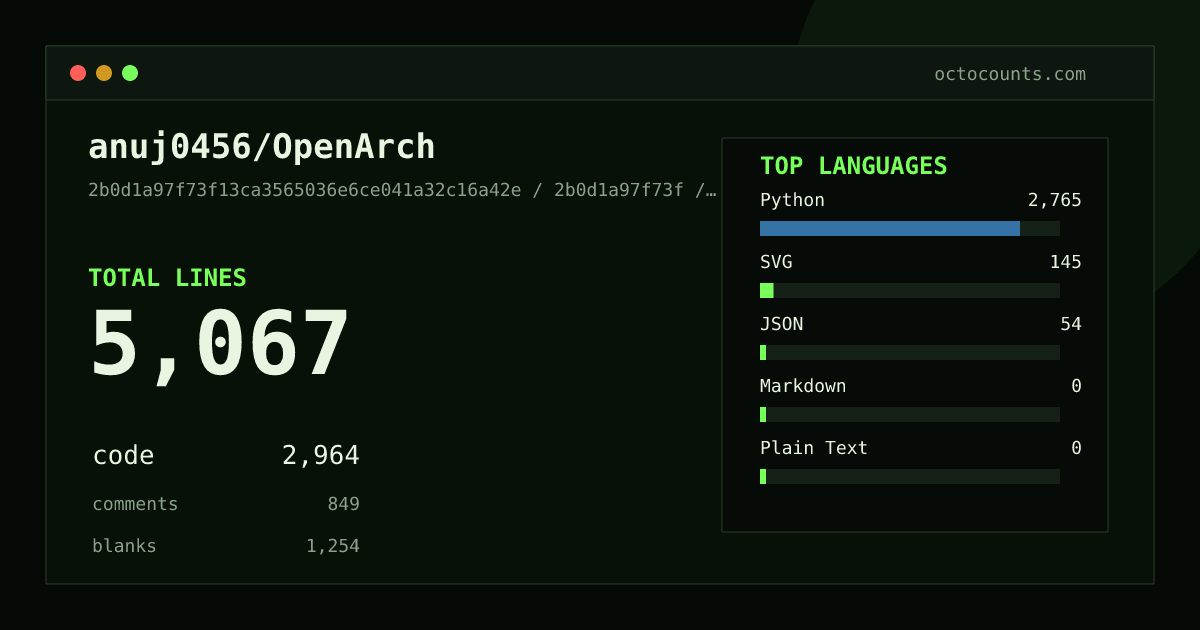This screenshot has width=1200, height=630.
Task: Open the octocounts.com link
Action: [1010, 74]
